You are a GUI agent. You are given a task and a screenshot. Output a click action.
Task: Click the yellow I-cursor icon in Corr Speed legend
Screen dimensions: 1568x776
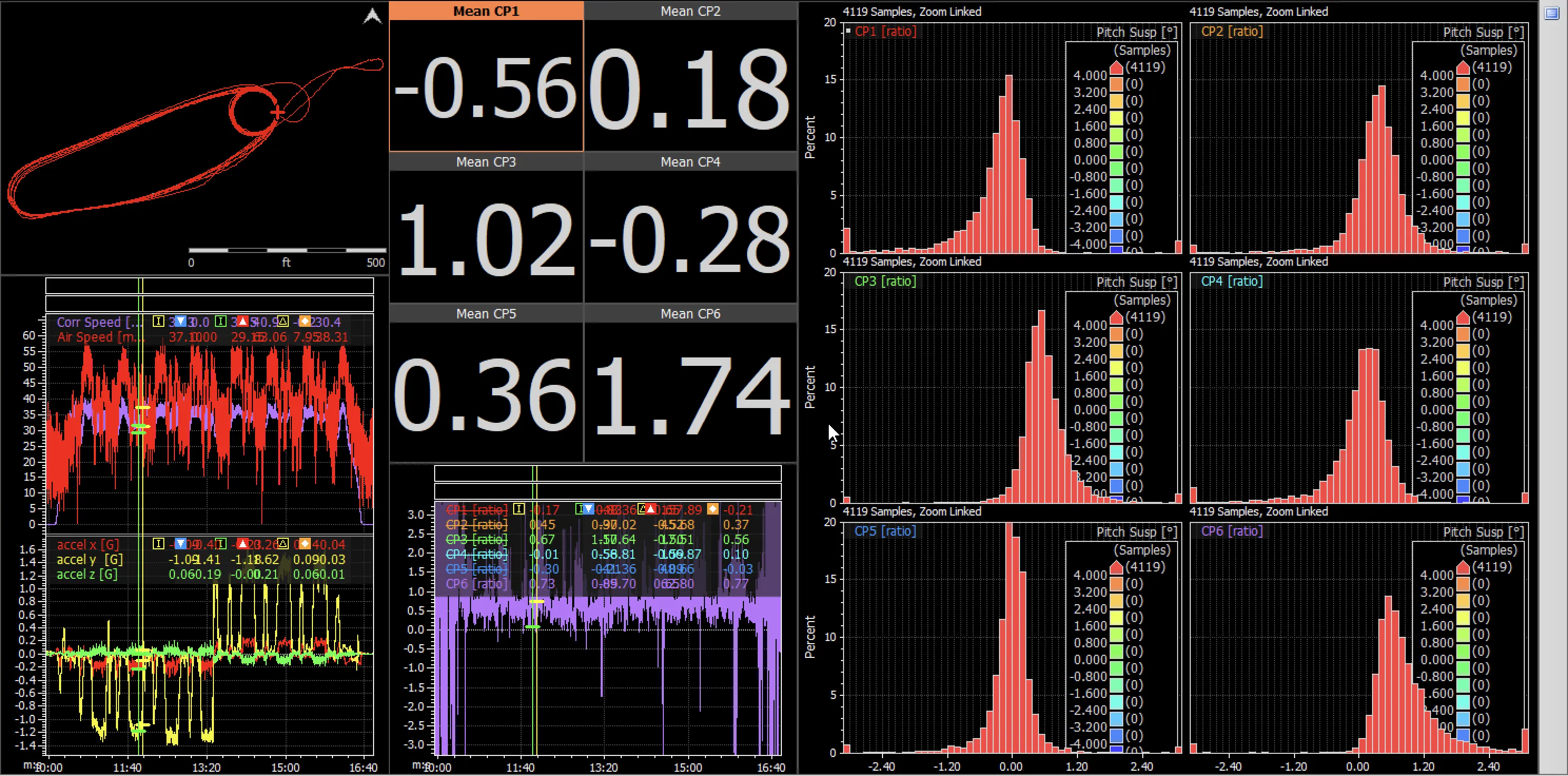(159, 322)
